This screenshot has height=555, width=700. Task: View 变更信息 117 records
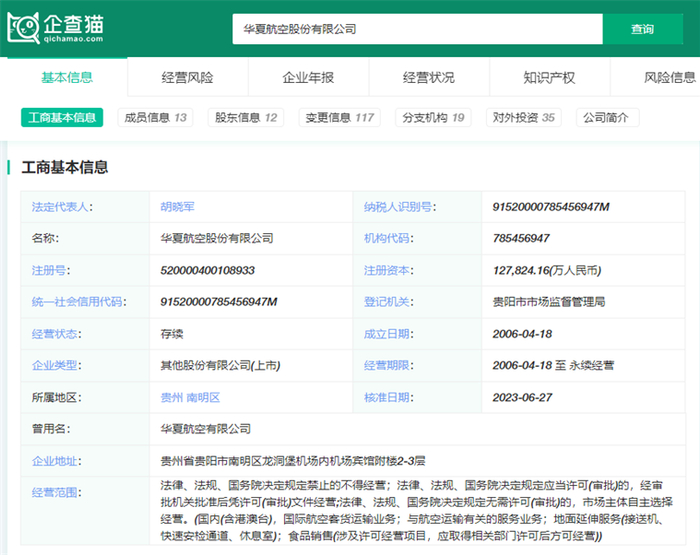point(340,118)
